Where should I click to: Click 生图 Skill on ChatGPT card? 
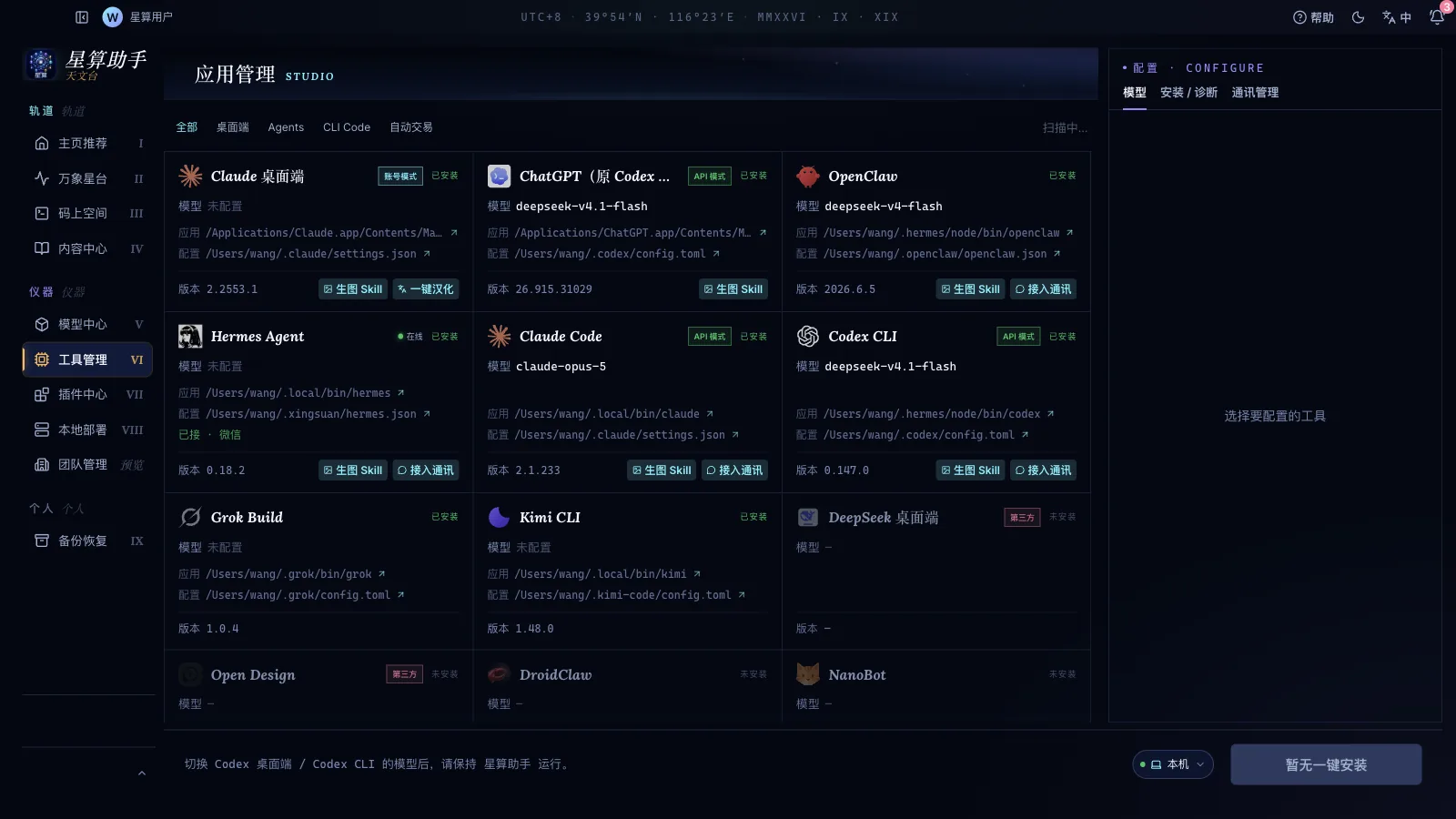pos(733,289)
